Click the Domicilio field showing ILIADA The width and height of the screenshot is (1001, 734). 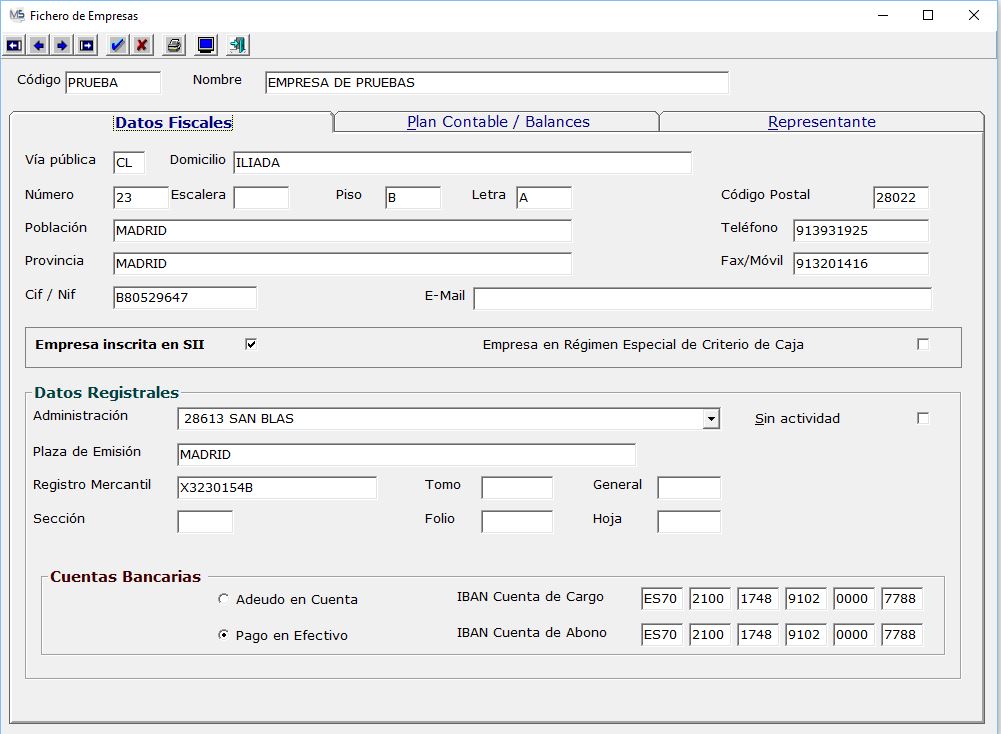pos(462,162)
